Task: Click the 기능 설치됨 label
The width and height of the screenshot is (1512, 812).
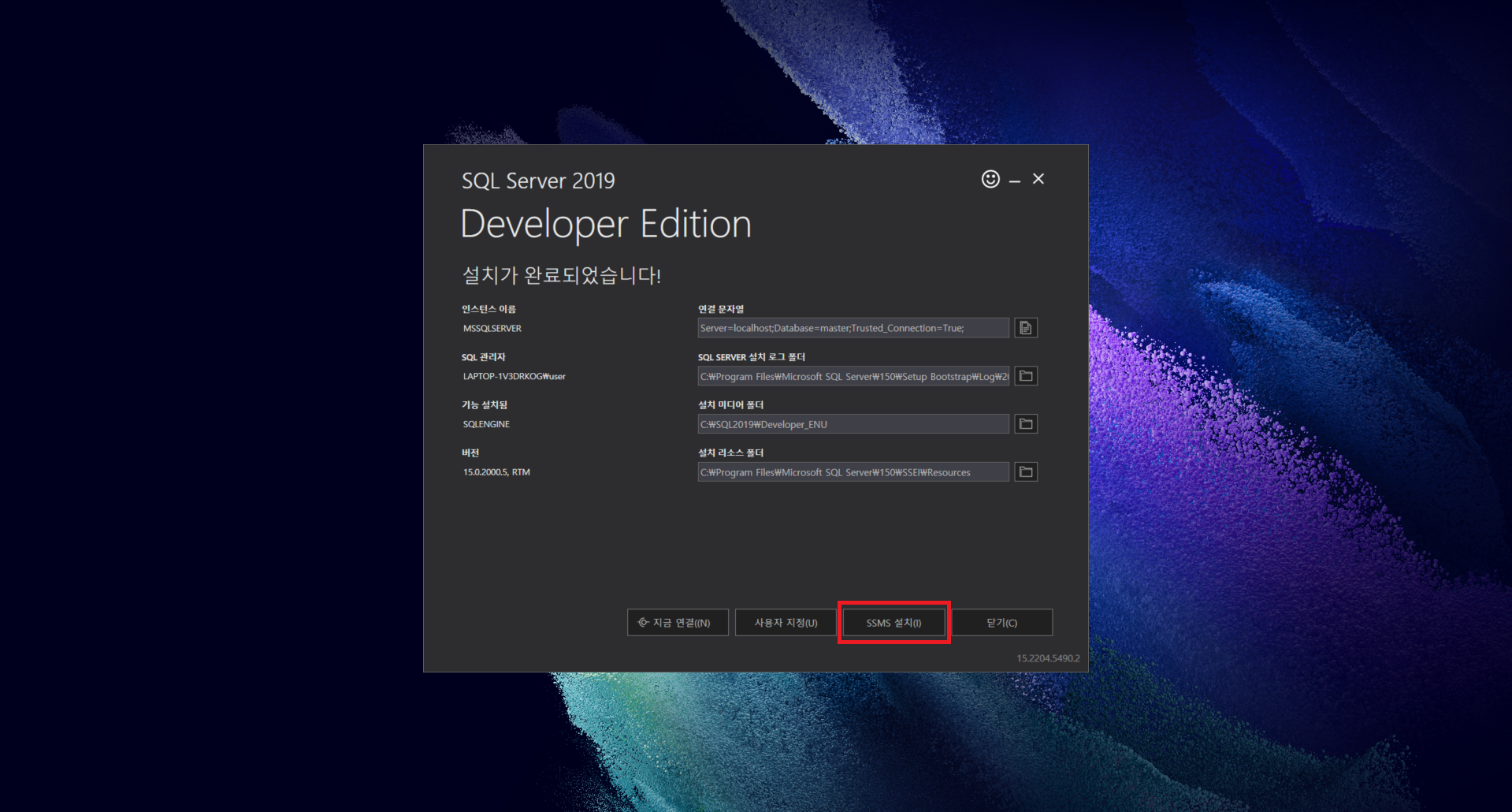Action: pyautogui.click(x=485, y=404)
